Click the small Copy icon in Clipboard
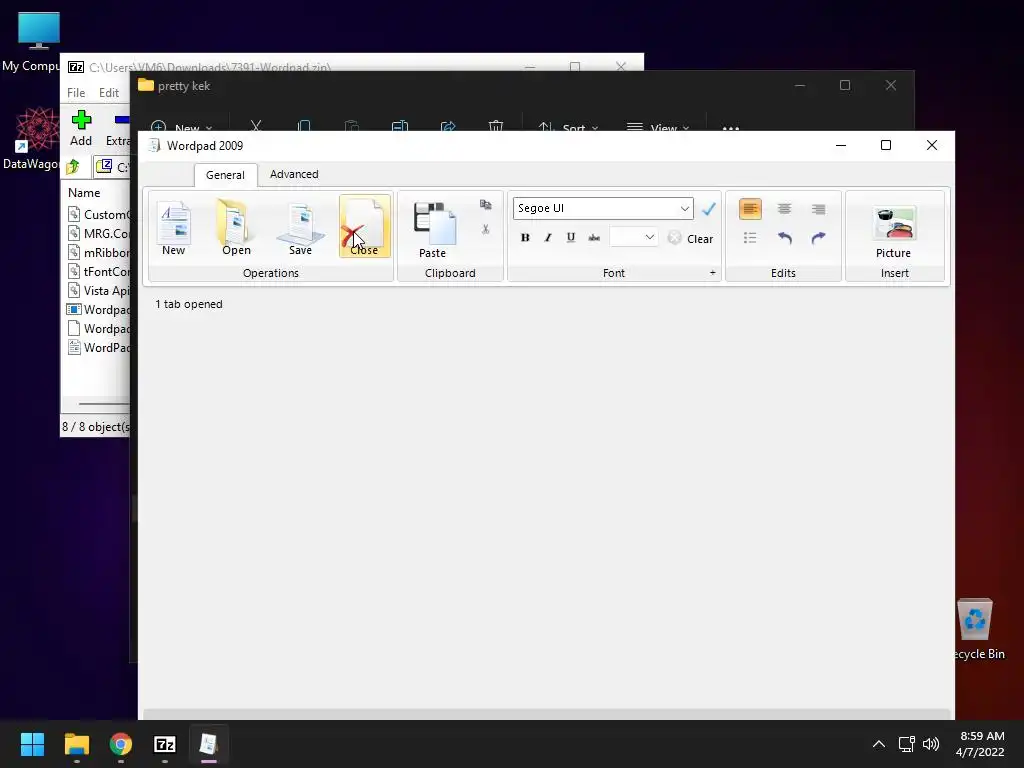This screenshot has width=1024, height=768. click(485, 205)
